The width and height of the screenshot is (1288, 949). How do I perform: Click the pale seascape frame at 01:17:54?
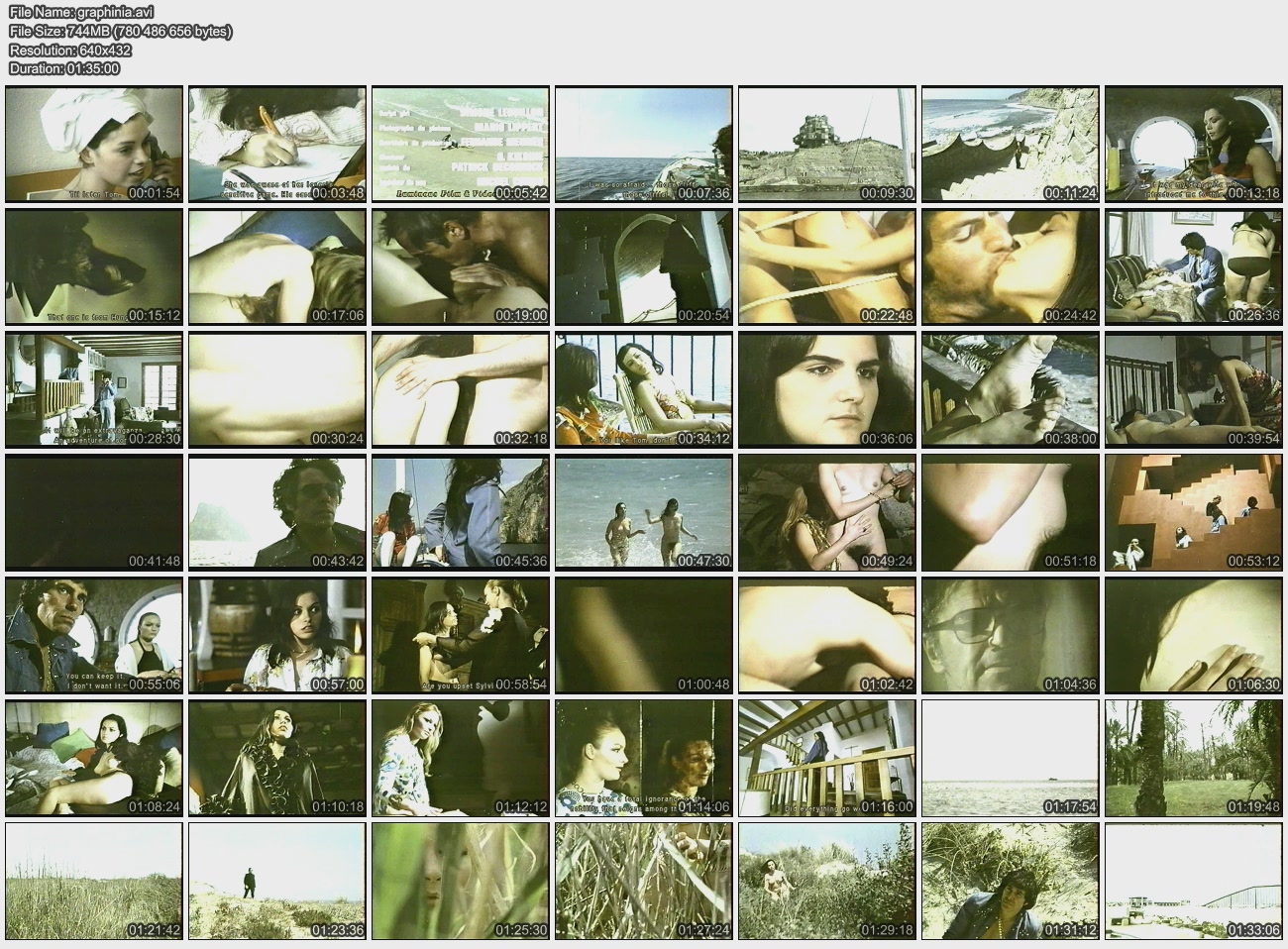pyautogui.click(x=1011, y=759)
